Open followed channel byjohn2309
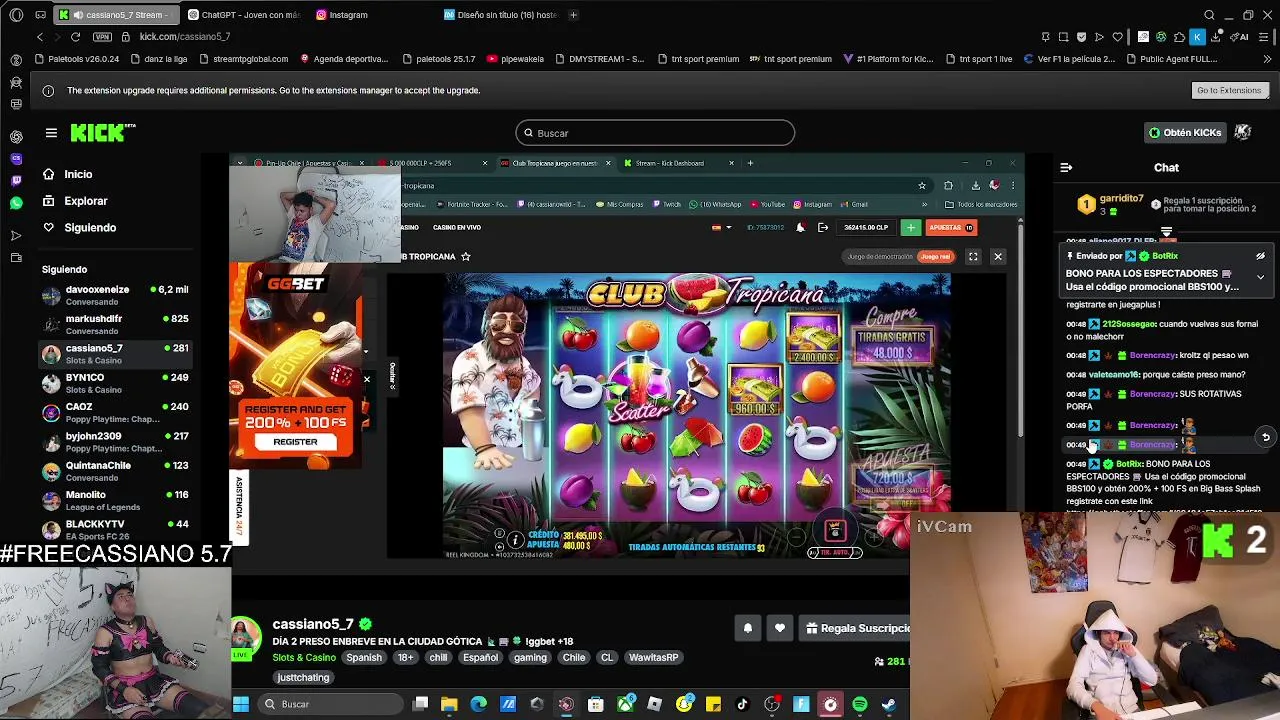The image size is (1280, 720). 115,442
